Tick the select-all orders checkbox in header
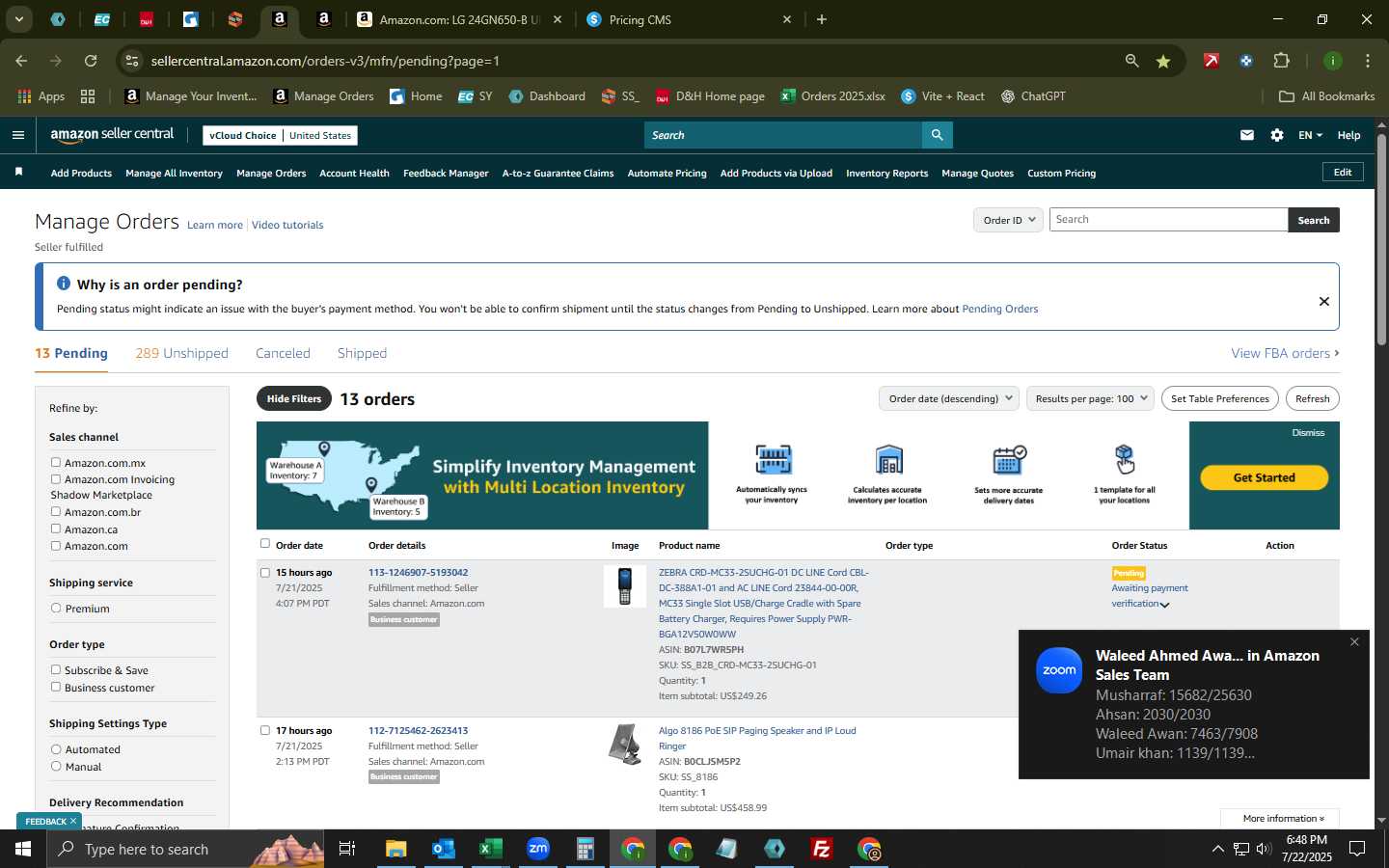 [265, 544]
